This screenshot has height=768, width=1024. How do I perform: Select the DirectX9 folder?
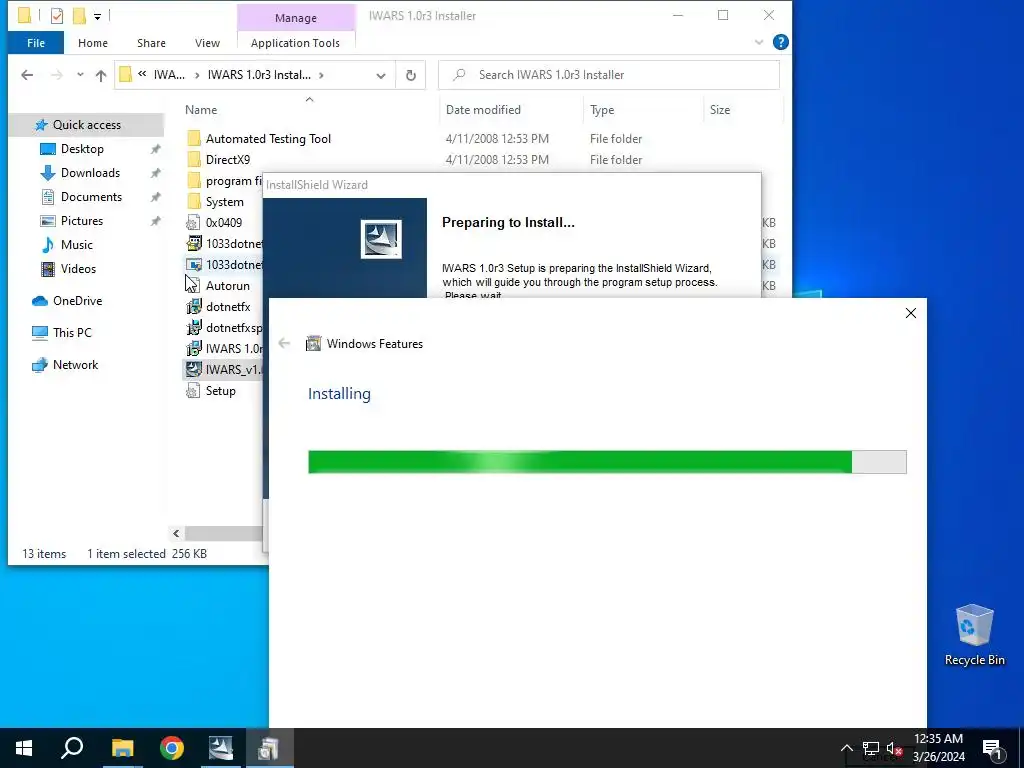(x=227, y=159)
